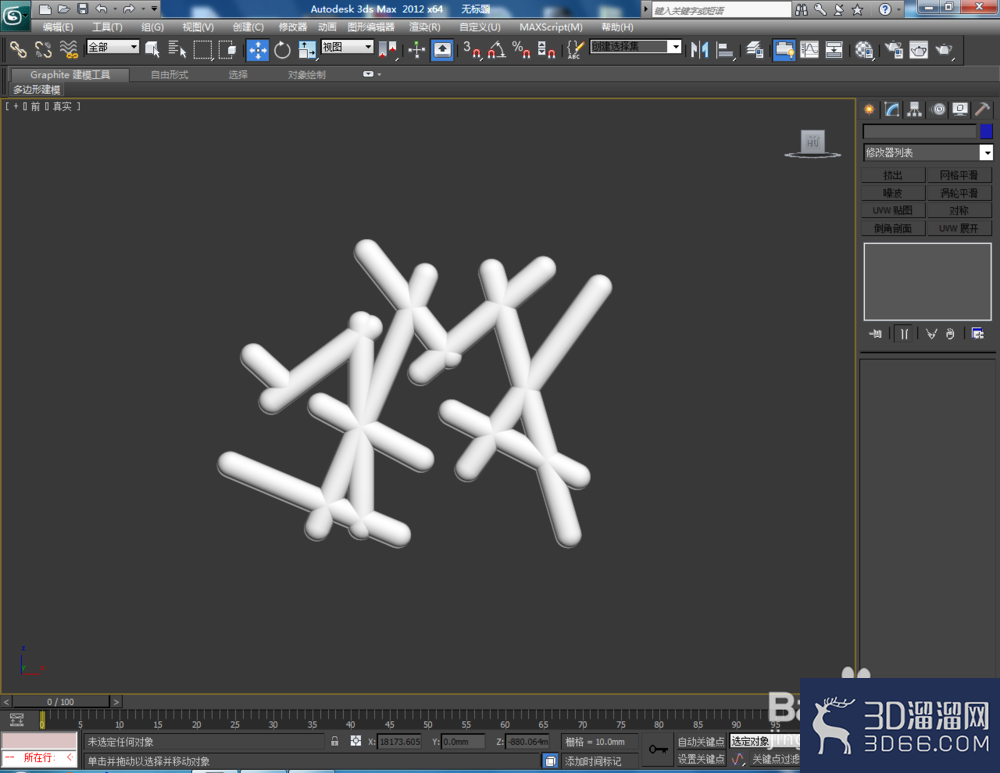This screenshot has height=773, width=1000.
Task: Toggle the Angle Snap magnet
Action: [497, 50]
